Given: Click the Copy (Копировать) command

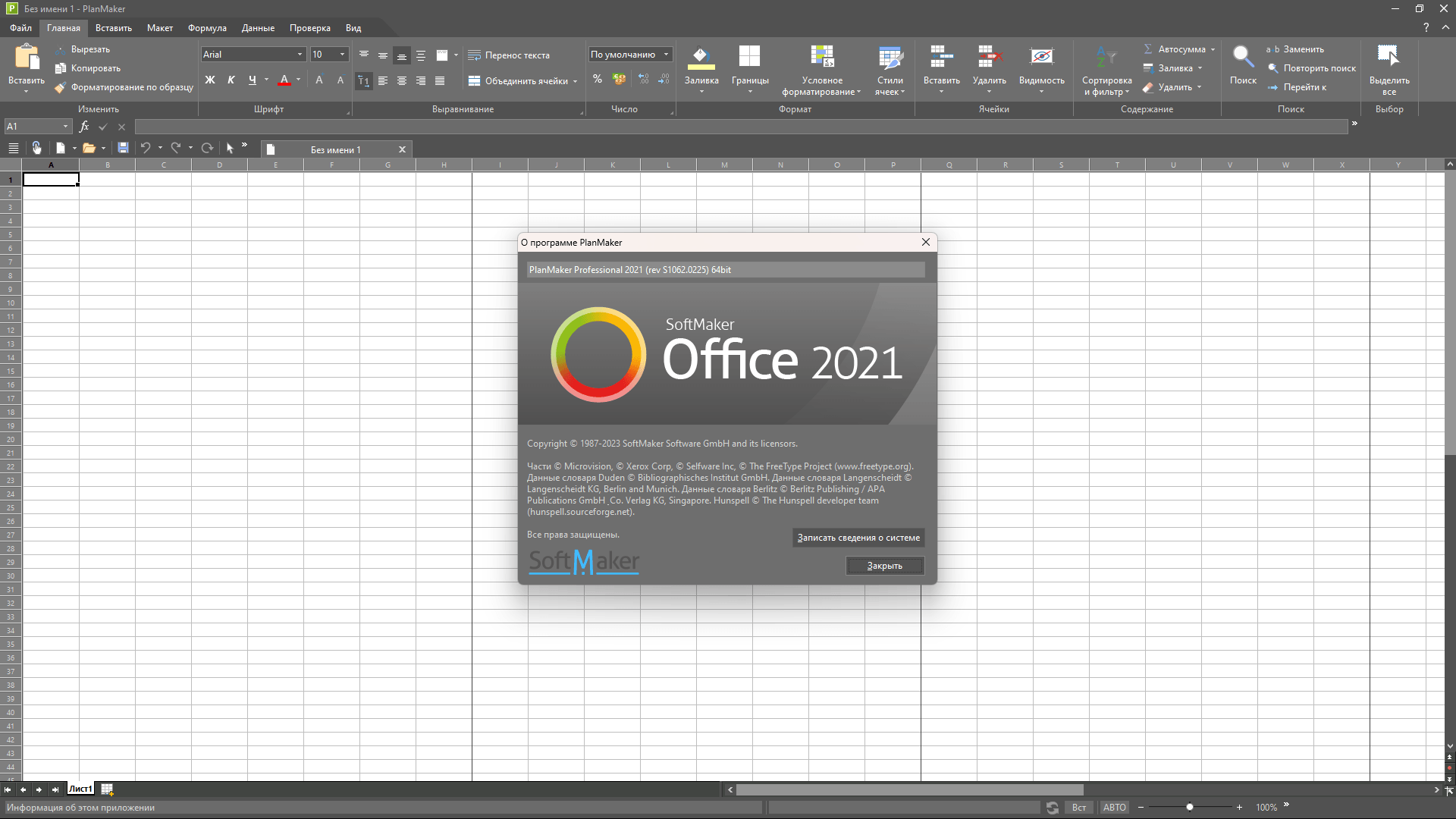Looking at the screenshot, I should pyautogui.click(x=87, y=68).
